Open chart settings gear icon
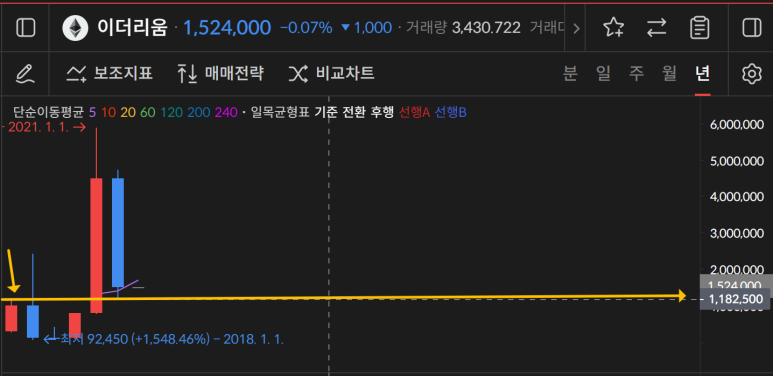Screen dimensions: 773x376 coord(751,74)
